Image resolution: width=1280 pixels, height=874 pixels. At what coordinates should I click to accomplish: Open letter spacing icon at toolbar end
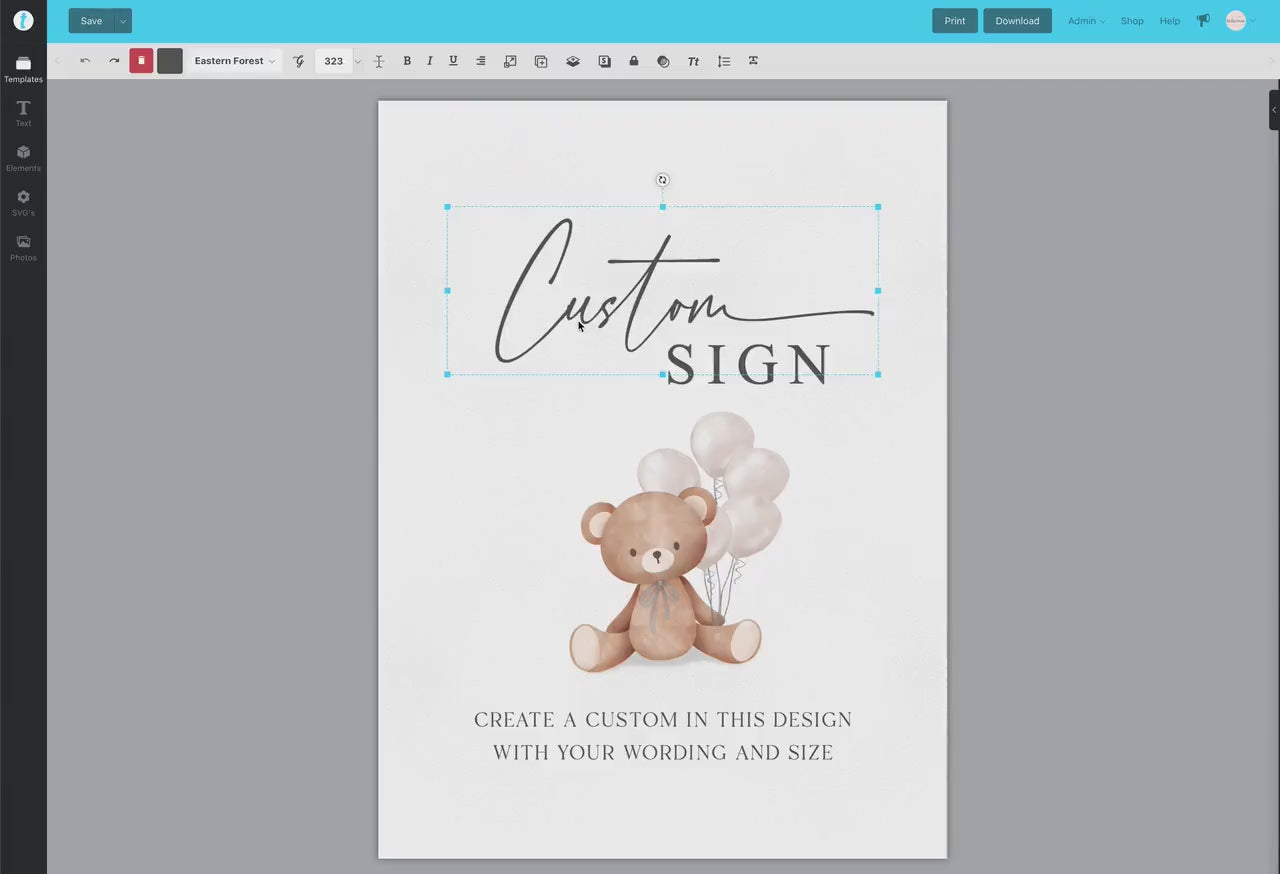coord(753,61)
